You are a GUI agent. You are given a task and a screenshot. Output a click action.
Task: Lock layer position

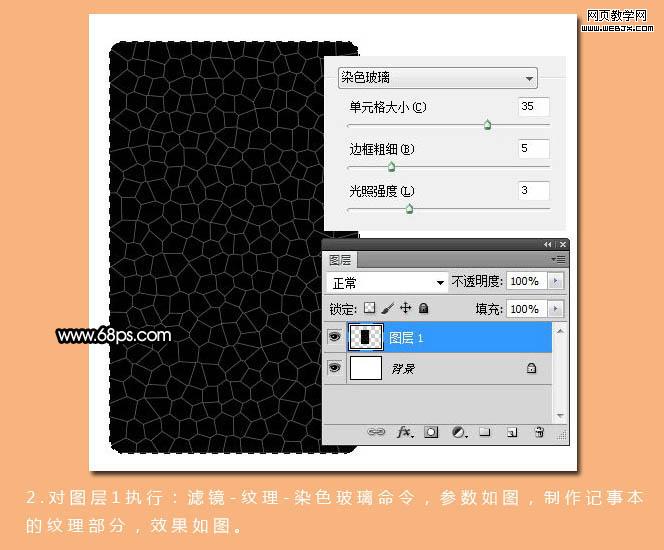tap(405, 308)
